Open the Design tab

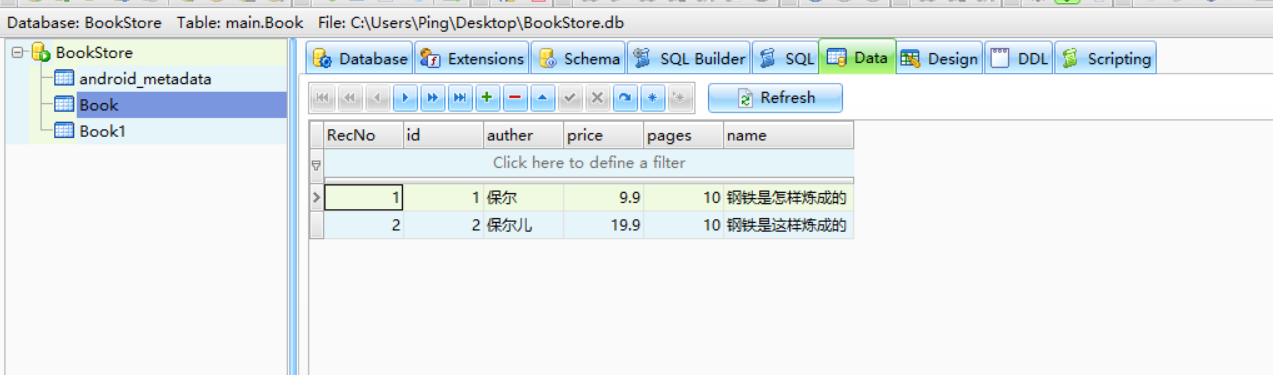[939, 59]
